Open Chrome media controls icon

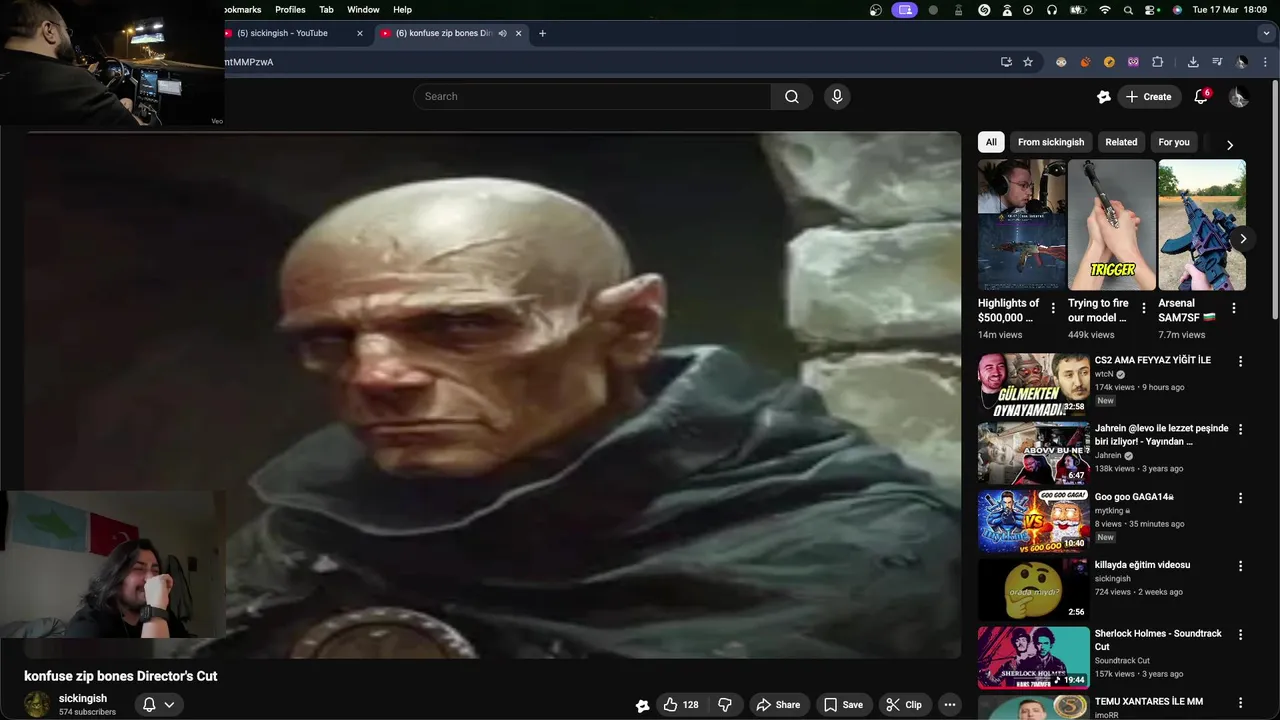[x=1217, y=62]
